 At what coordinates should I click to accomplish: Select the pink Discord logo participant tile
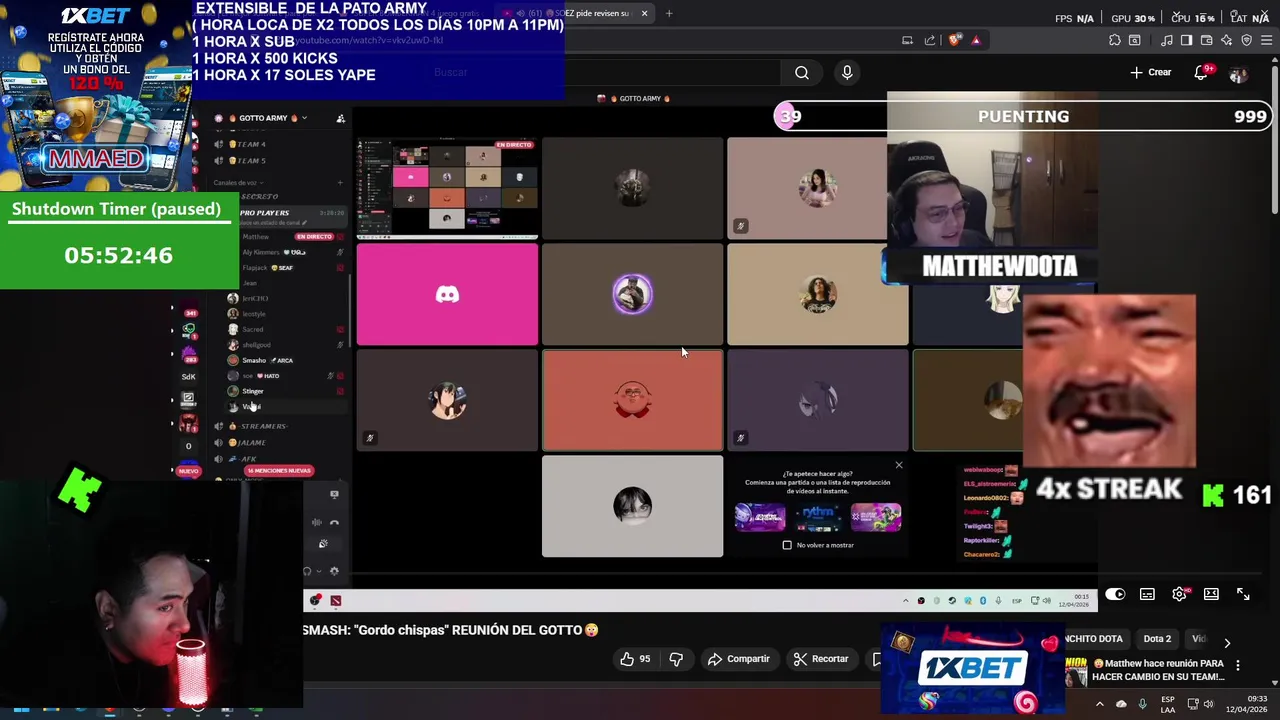click(x=447, y=294)
